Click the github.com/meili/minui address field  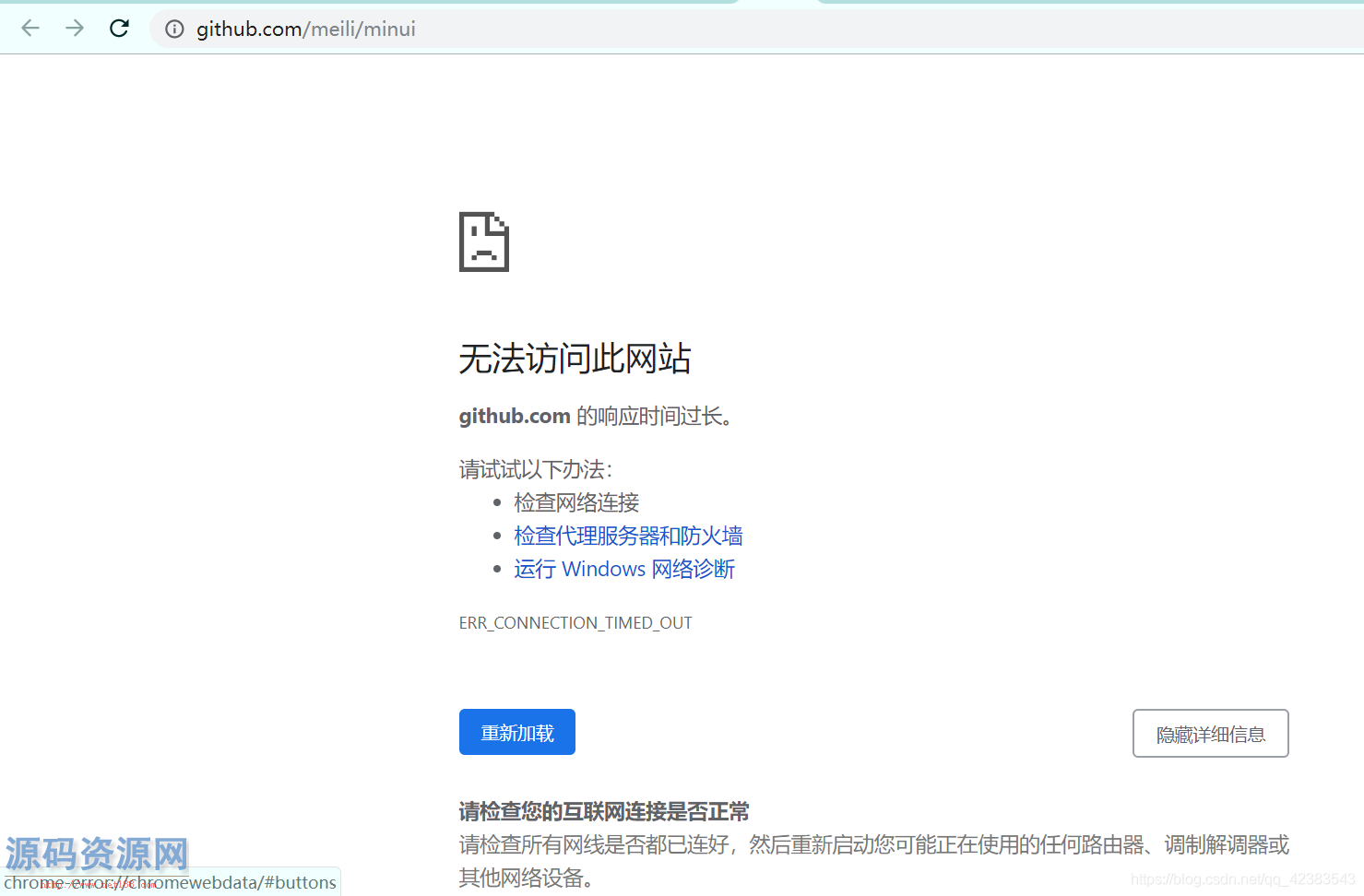tap(756, 29)
